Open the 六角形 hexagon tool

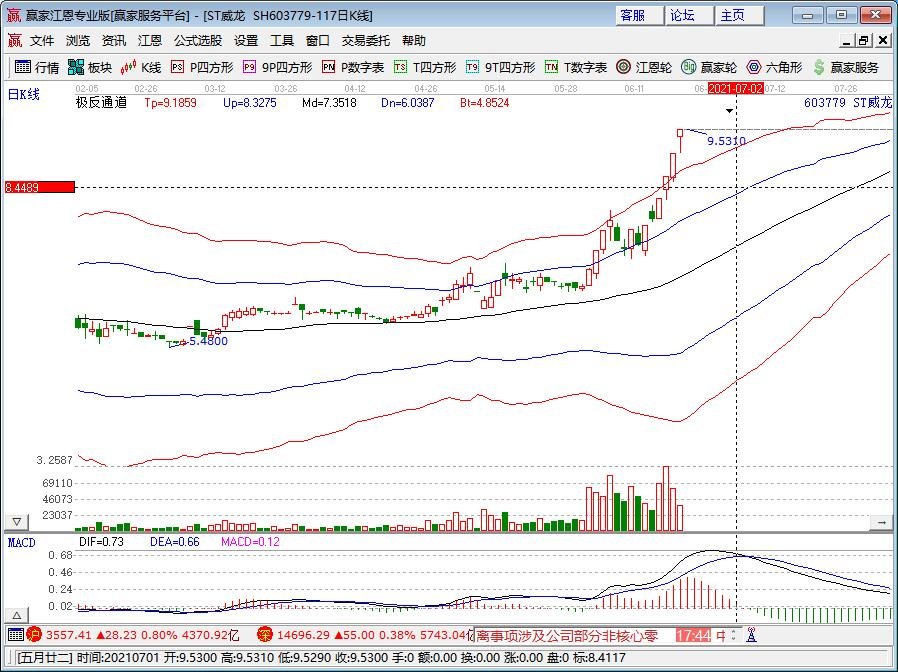point(774,68)
